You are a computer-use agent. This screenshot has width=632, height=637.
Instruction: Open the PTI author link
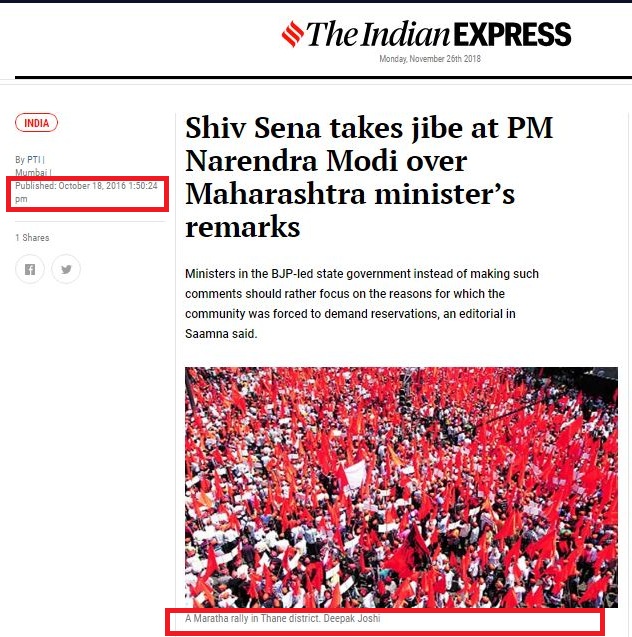coord(34,159)
